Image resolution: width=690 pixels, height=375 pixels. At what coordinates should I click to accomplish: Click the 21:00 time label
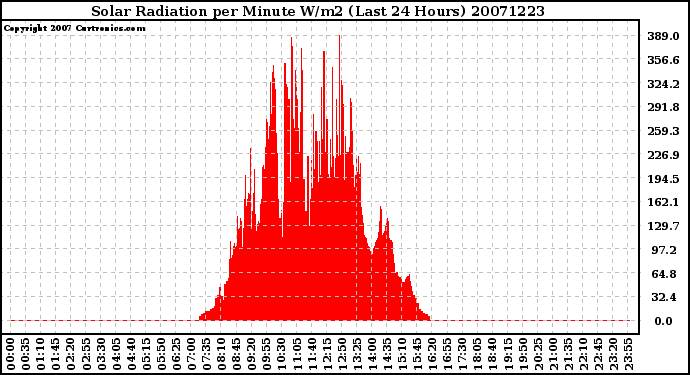(553, 354)
